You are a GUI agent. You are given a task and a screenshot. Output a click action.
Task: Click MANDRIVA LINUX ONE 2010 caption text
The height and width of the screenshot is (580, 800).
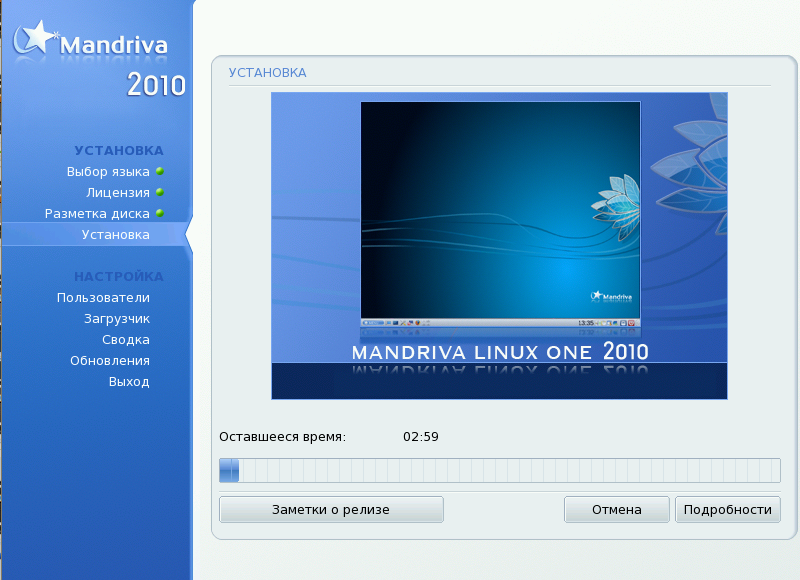coord(500,352)
